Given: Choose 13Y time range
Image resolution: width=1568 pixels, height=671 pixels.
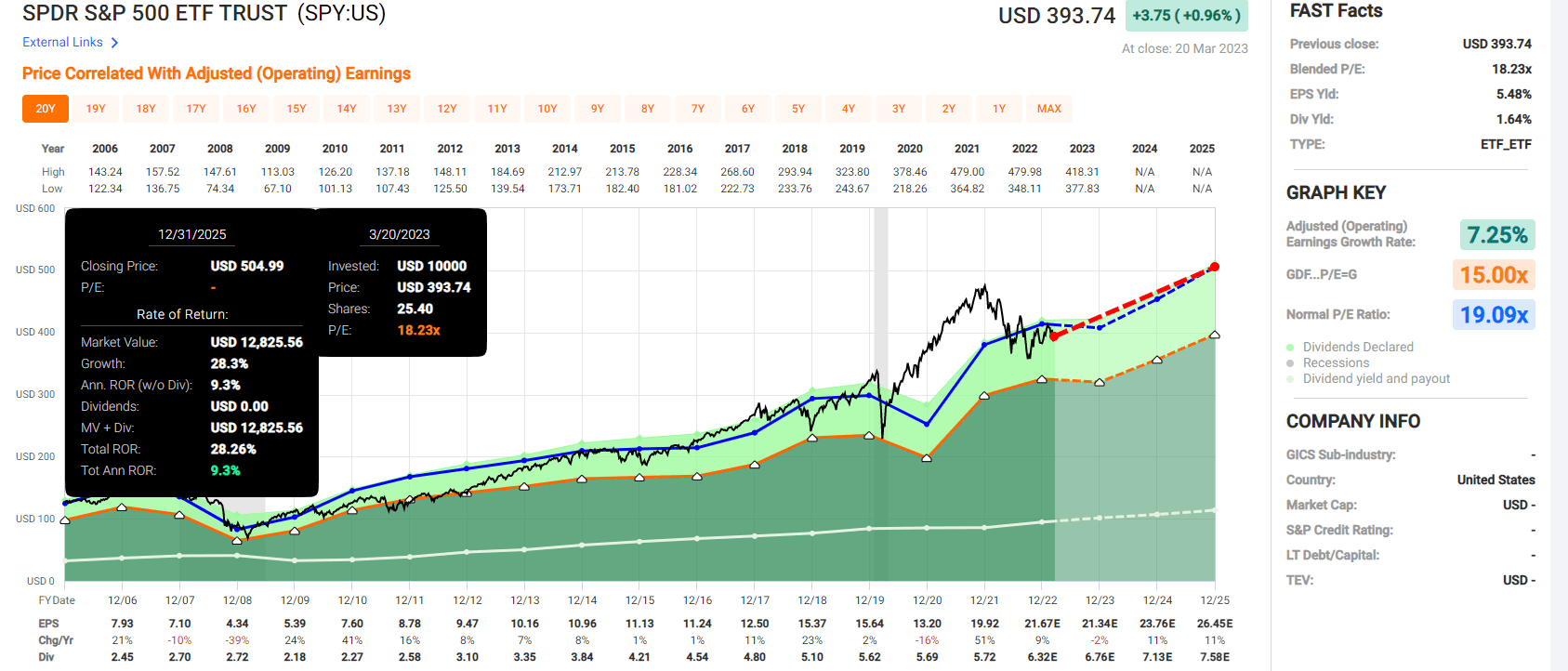Looking at the screenshot, I should [397, 109].
